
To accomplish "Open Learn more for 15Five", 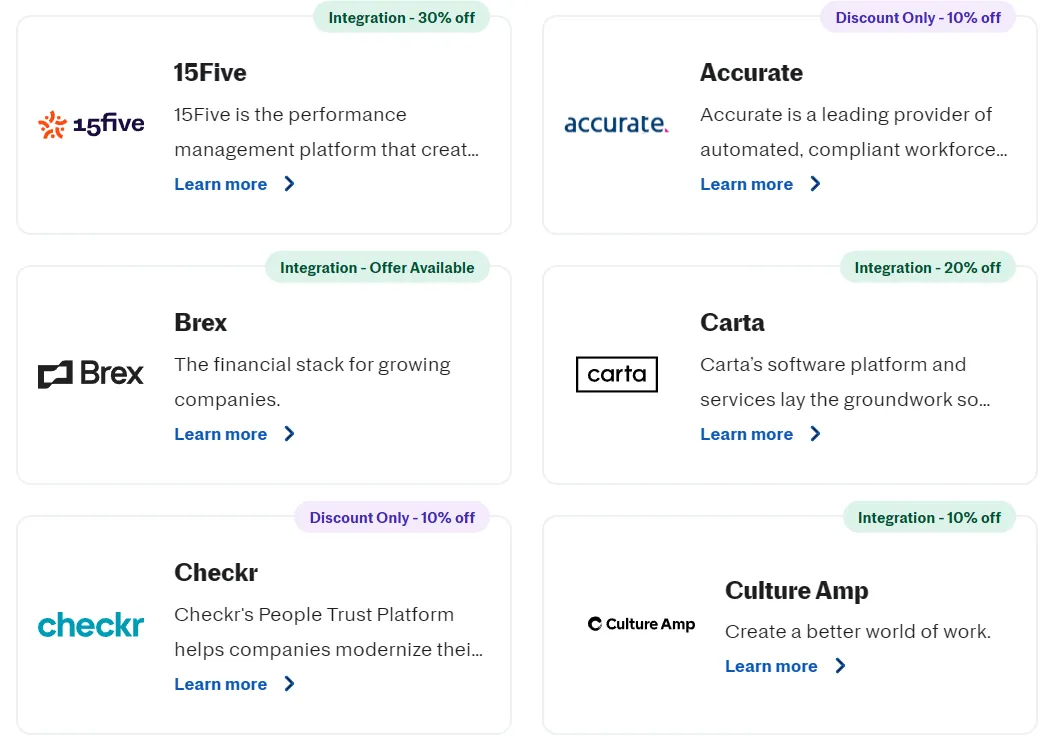I will pos(221,184).
